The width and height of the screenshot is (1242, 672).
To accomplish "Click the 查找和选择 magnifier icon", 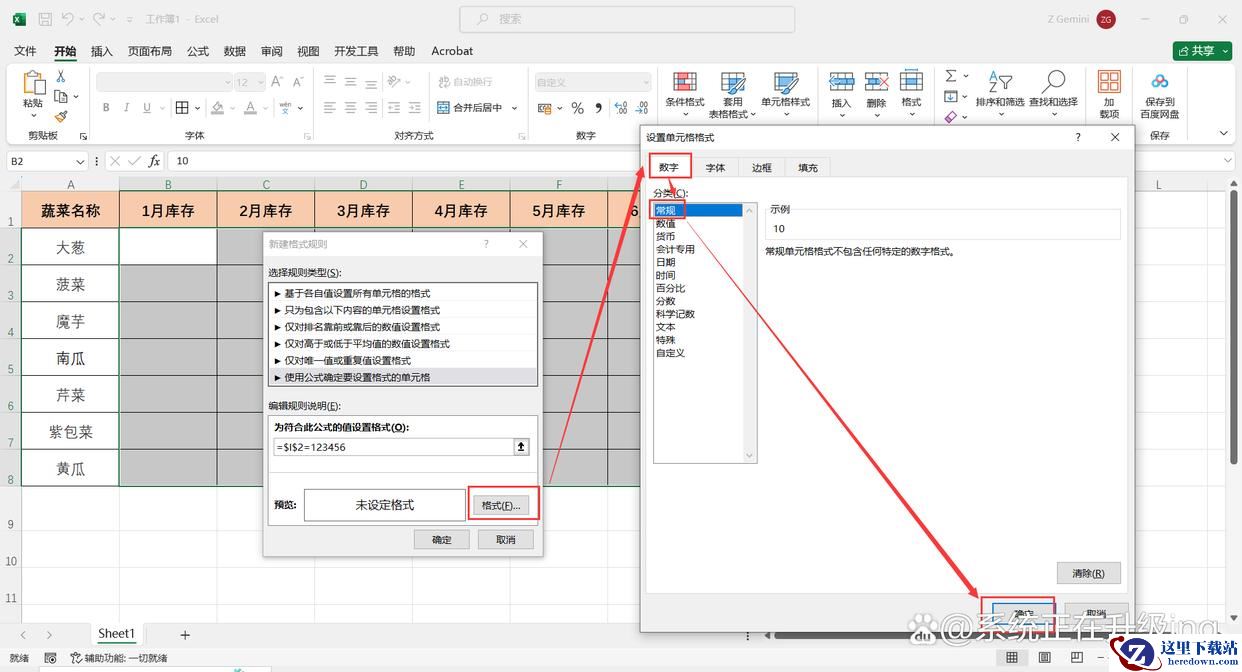I will click(1053, 84).
